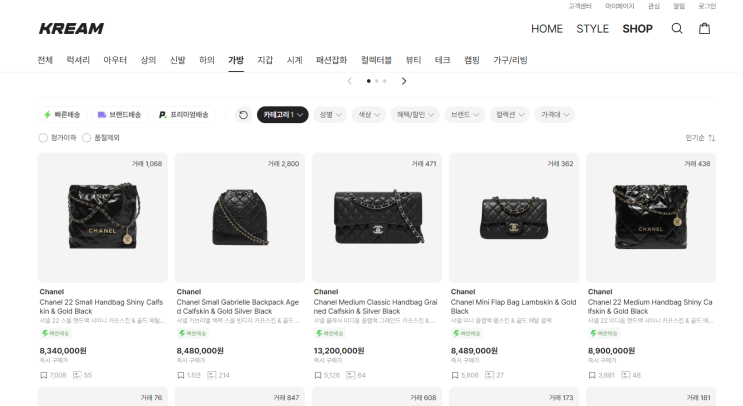Open style posts icon showing 214
Screen dimensions: 743x406
pyautogui.click(x=211, y=375)
